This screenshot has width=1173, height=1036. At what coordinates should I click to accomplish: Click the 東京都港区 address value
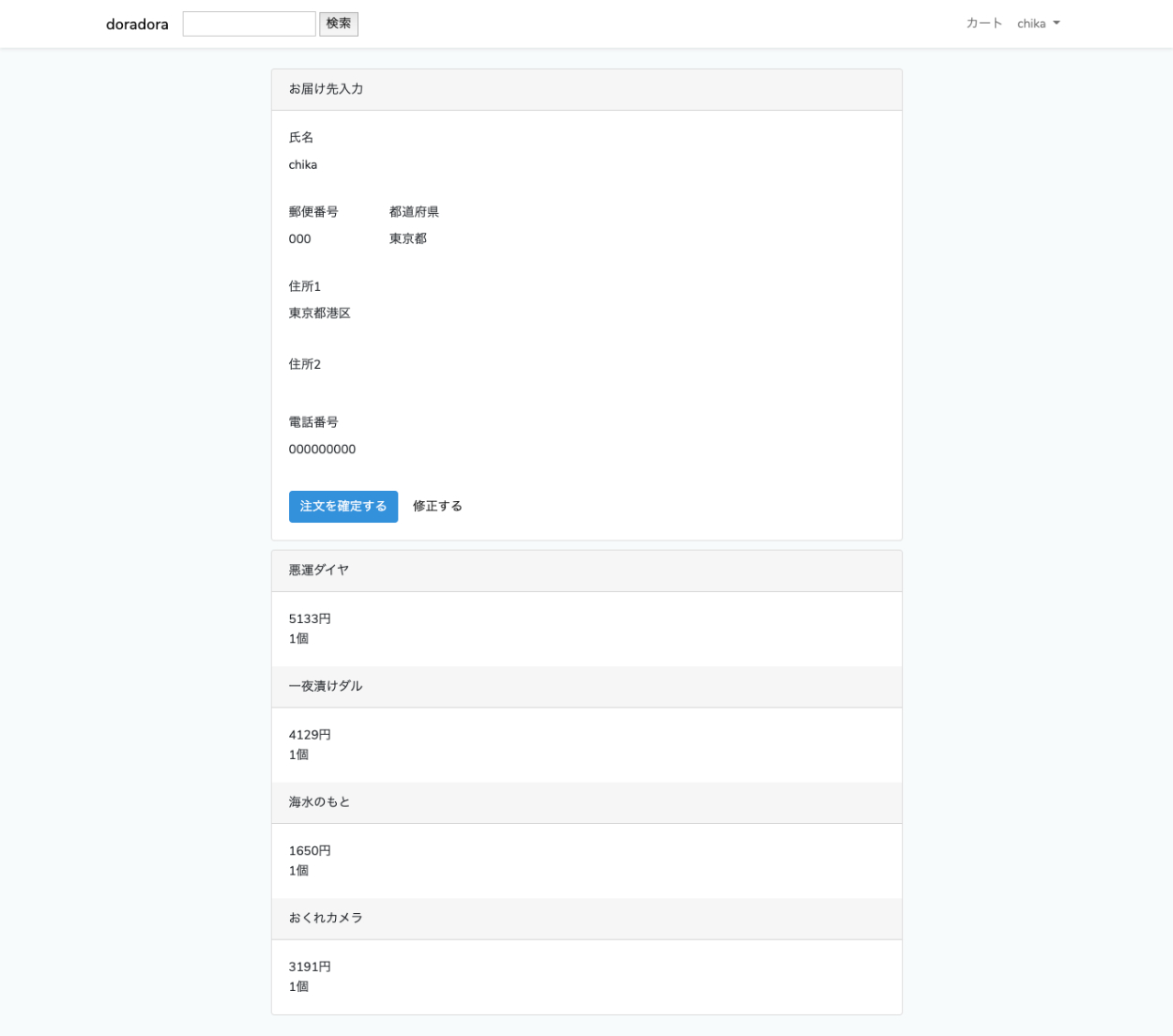[319, 313]
